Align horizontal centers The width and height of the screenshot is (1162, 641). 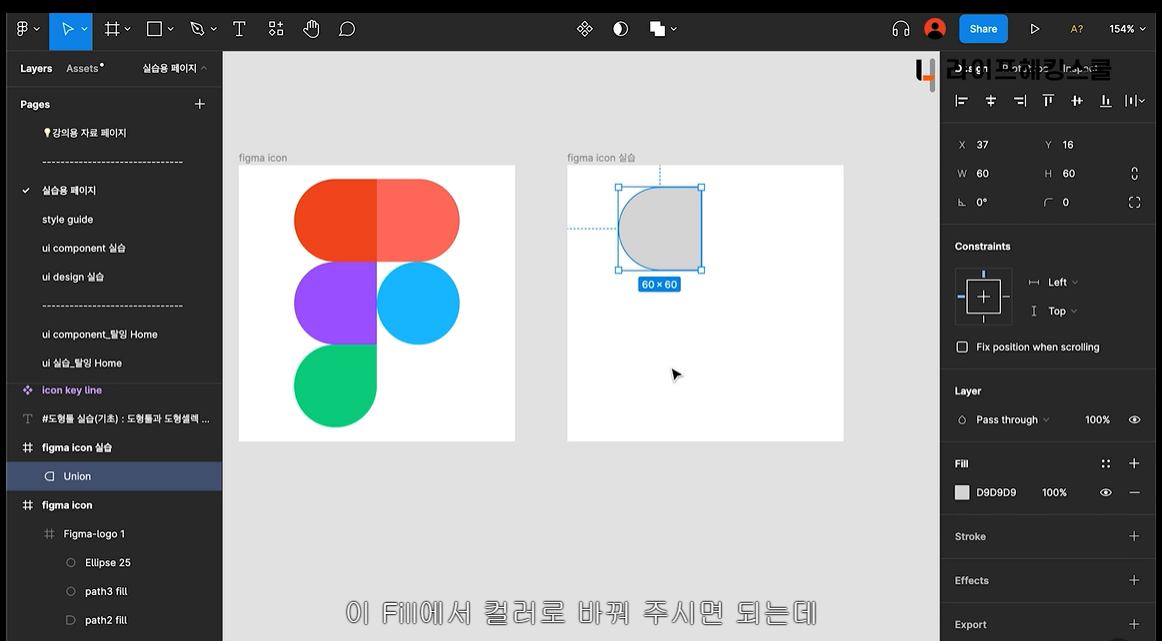coord(990,101)
